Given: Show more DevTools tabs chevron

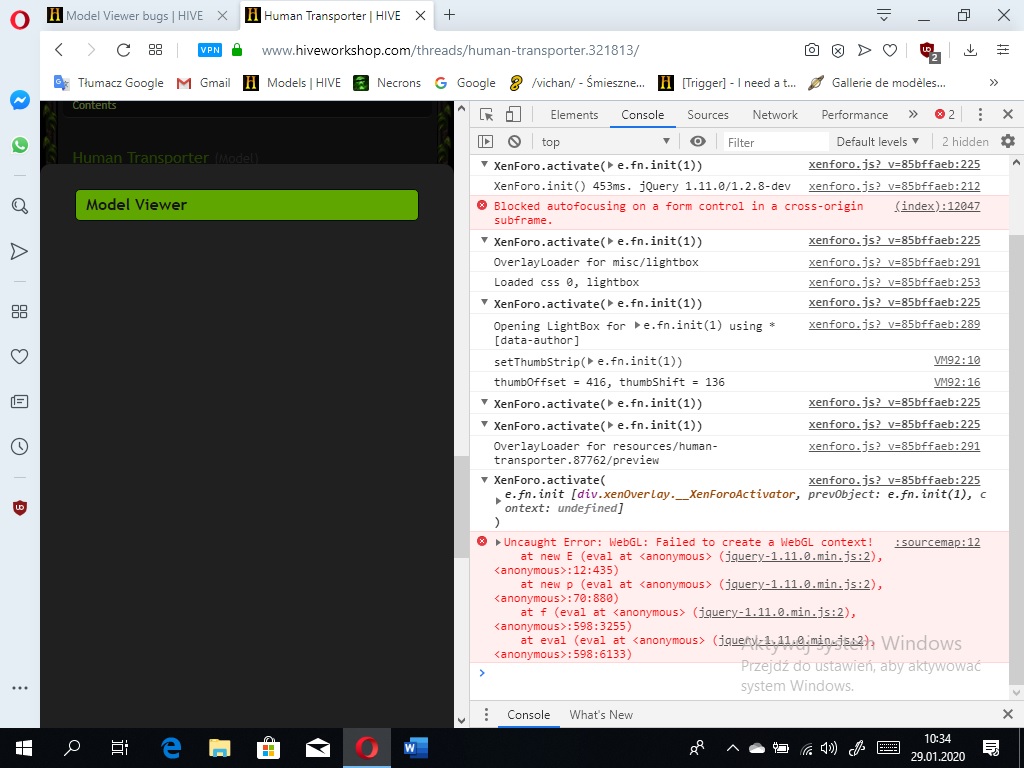Looking at the screenshot, I should tap(913, 114).
